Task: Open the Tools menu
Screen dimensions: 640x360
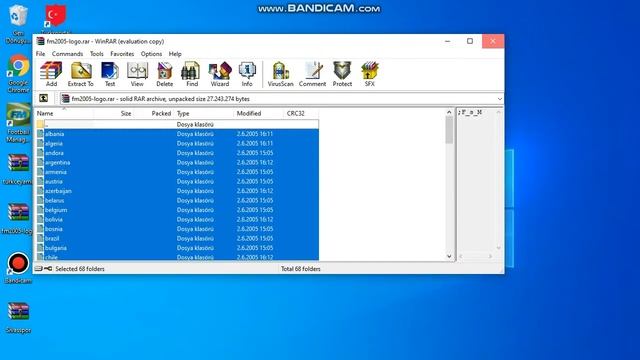Action: click(x=97, y=54)
